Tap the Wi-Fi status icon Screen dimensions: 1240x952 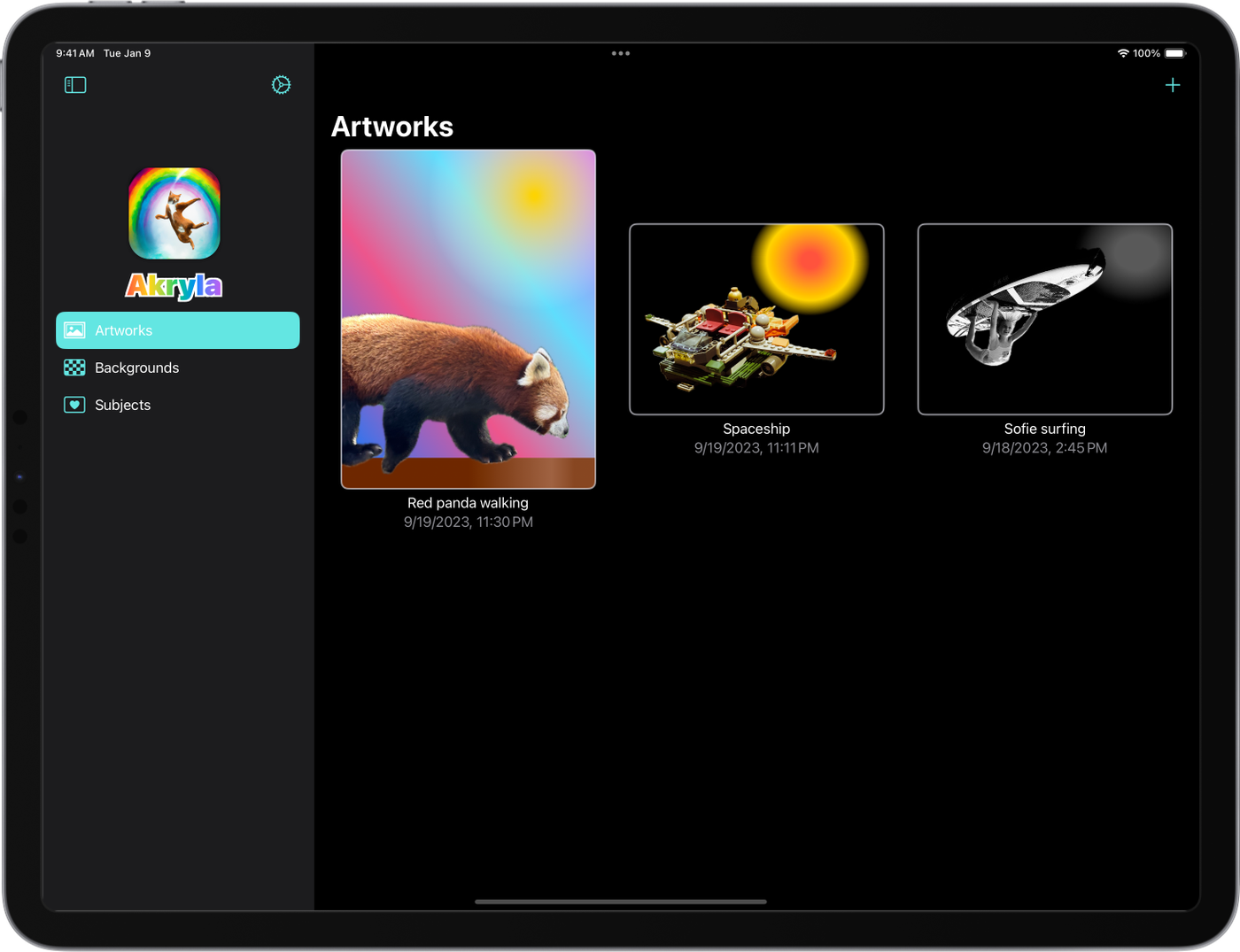[x=1123, y=53]
